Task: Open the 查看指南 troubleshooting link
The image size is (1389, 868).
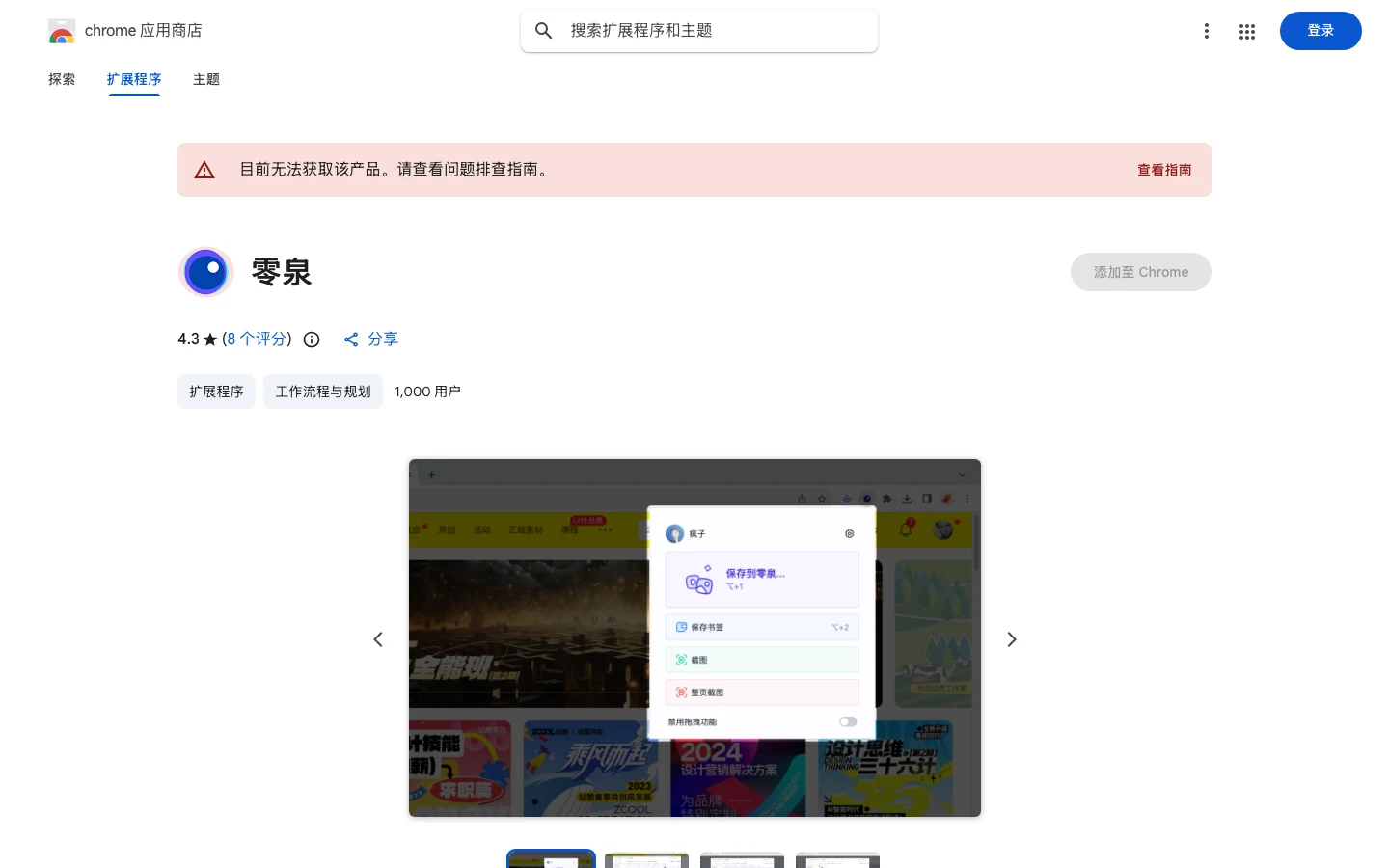Action: 1164,170
